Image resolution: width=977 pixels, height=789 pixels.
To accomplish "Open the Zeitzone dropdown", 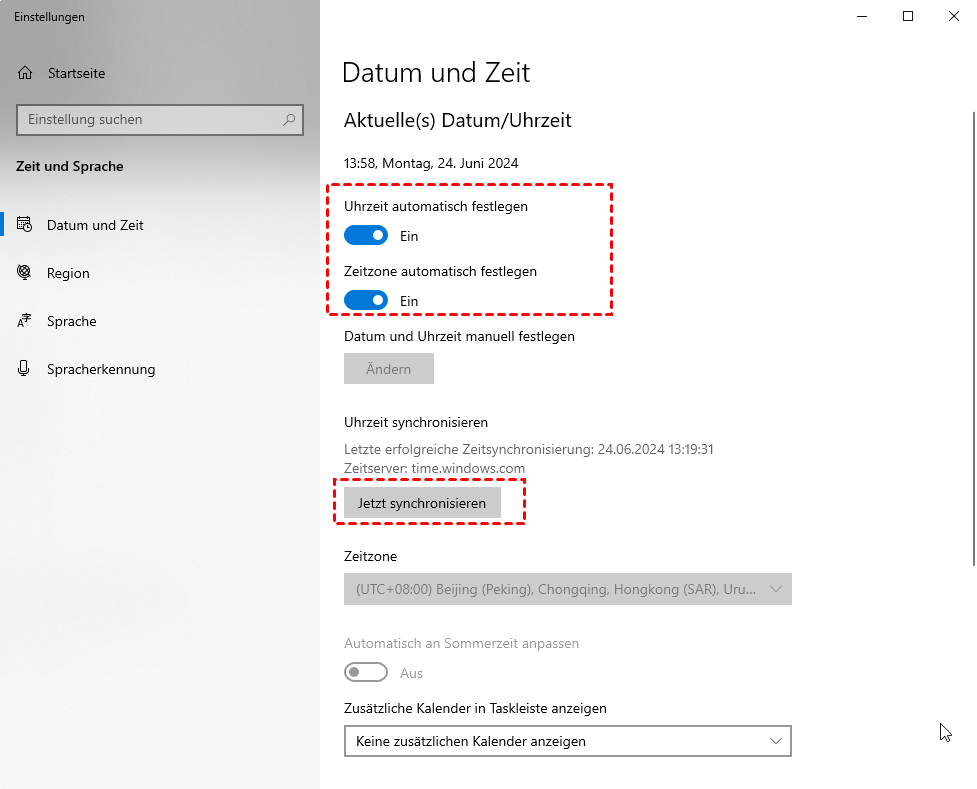I will coord(567,589).
